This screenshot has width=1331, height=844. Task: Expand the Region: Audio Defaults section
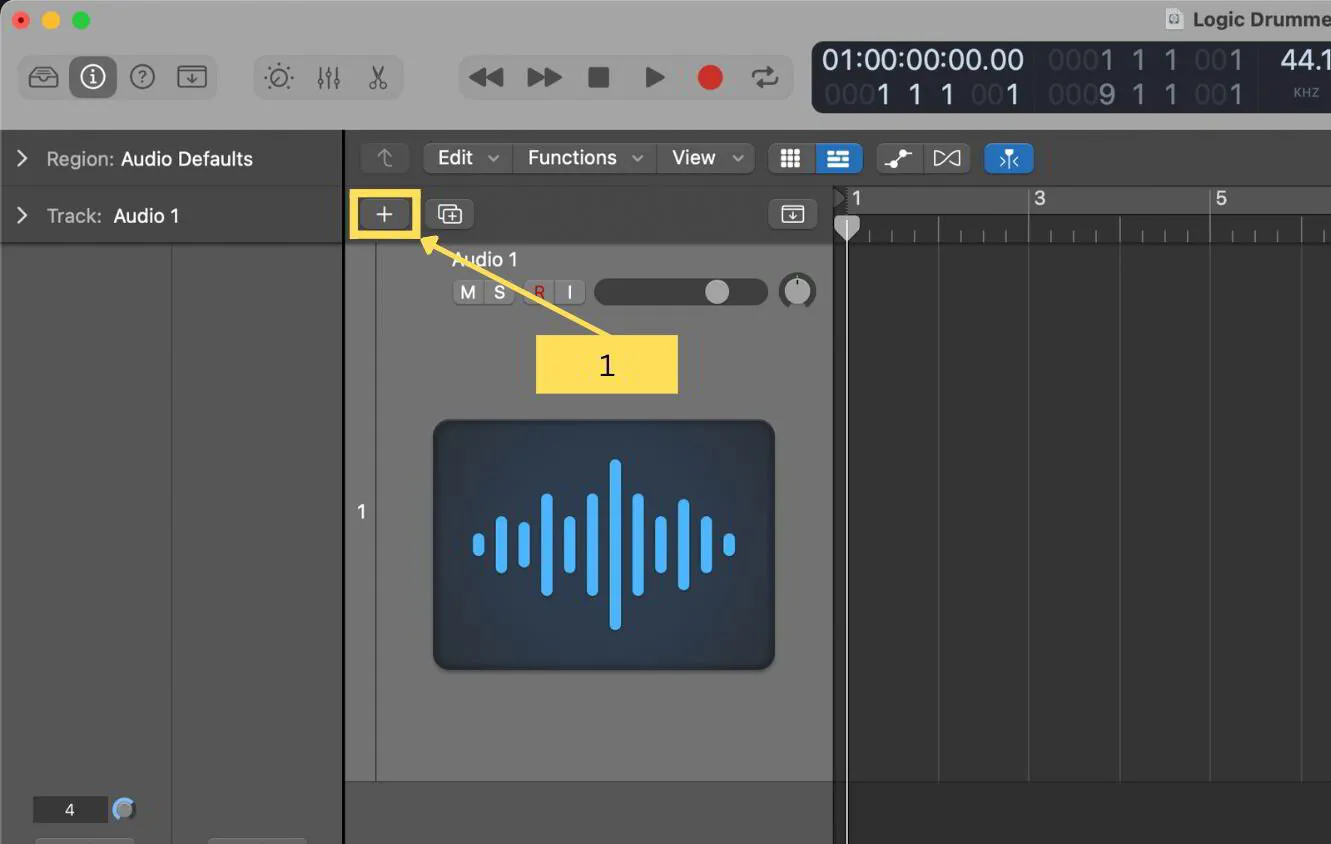coord(22,158)
